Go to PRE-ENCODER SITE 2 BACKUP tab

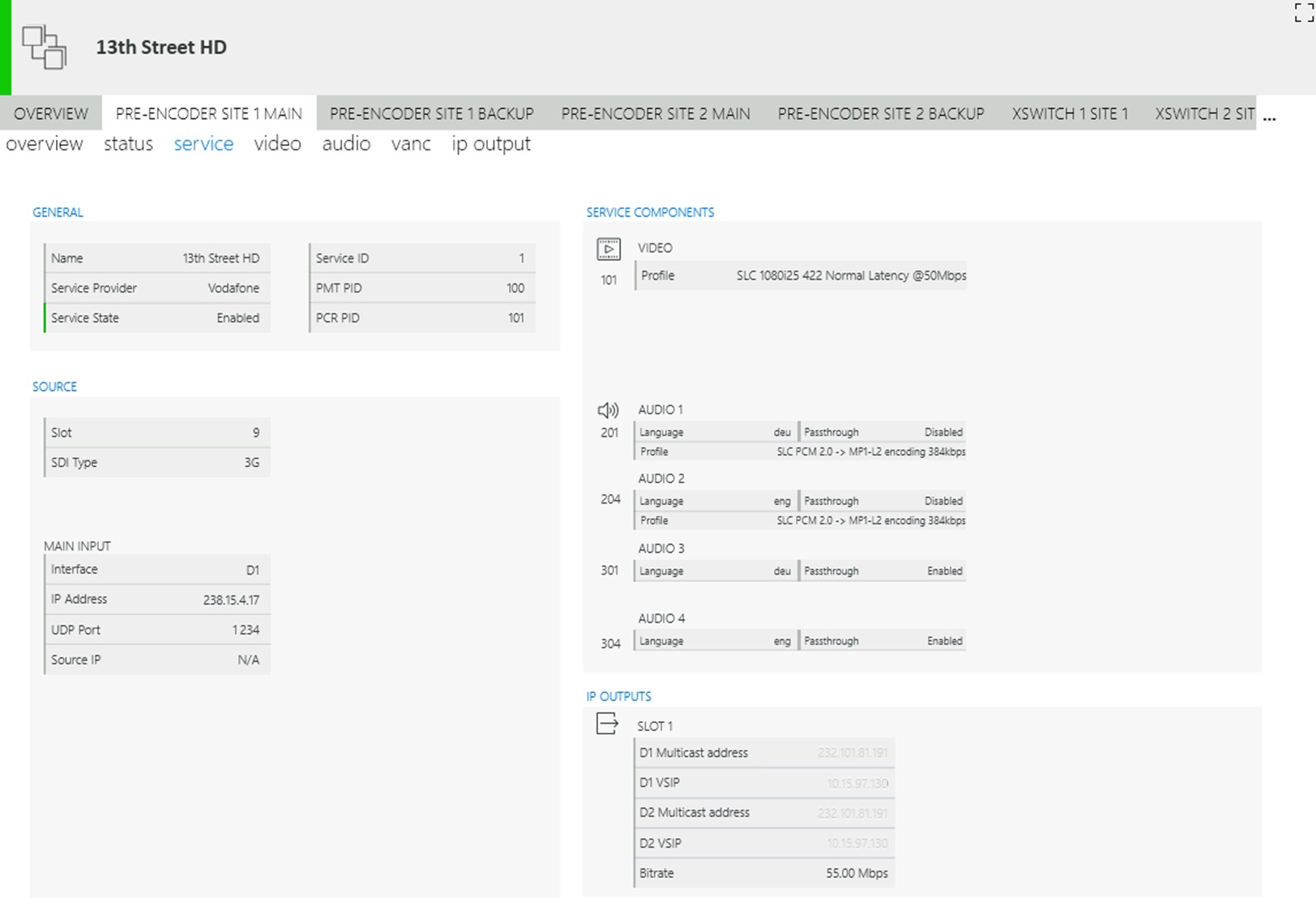pyautogui.click(x=881, y=113)
